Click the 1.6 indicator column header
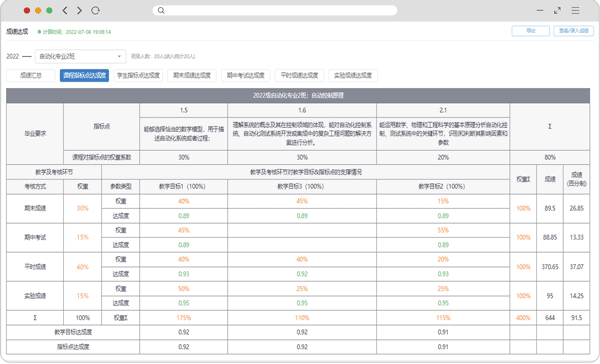This screenshot has height=364, width=600. click(302, 110)
